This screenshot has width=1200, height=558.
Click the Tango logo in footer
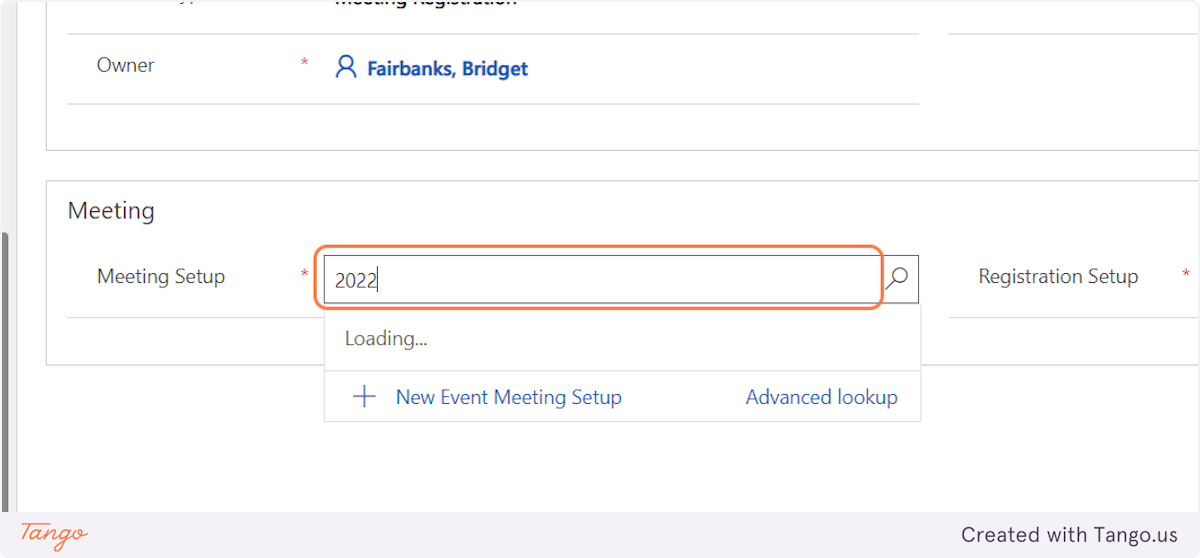(x=54, y=534)
